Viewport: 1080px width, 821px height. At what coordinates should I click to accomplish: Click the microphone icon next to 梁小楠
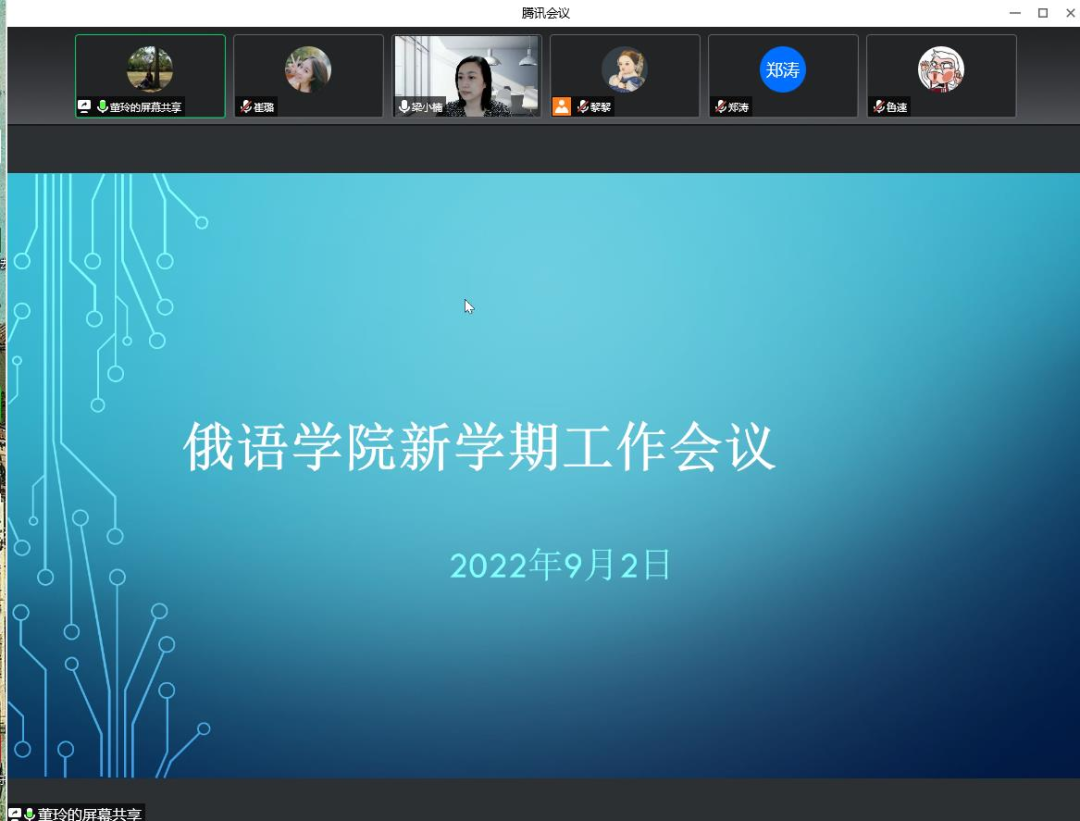coord(404,107)
